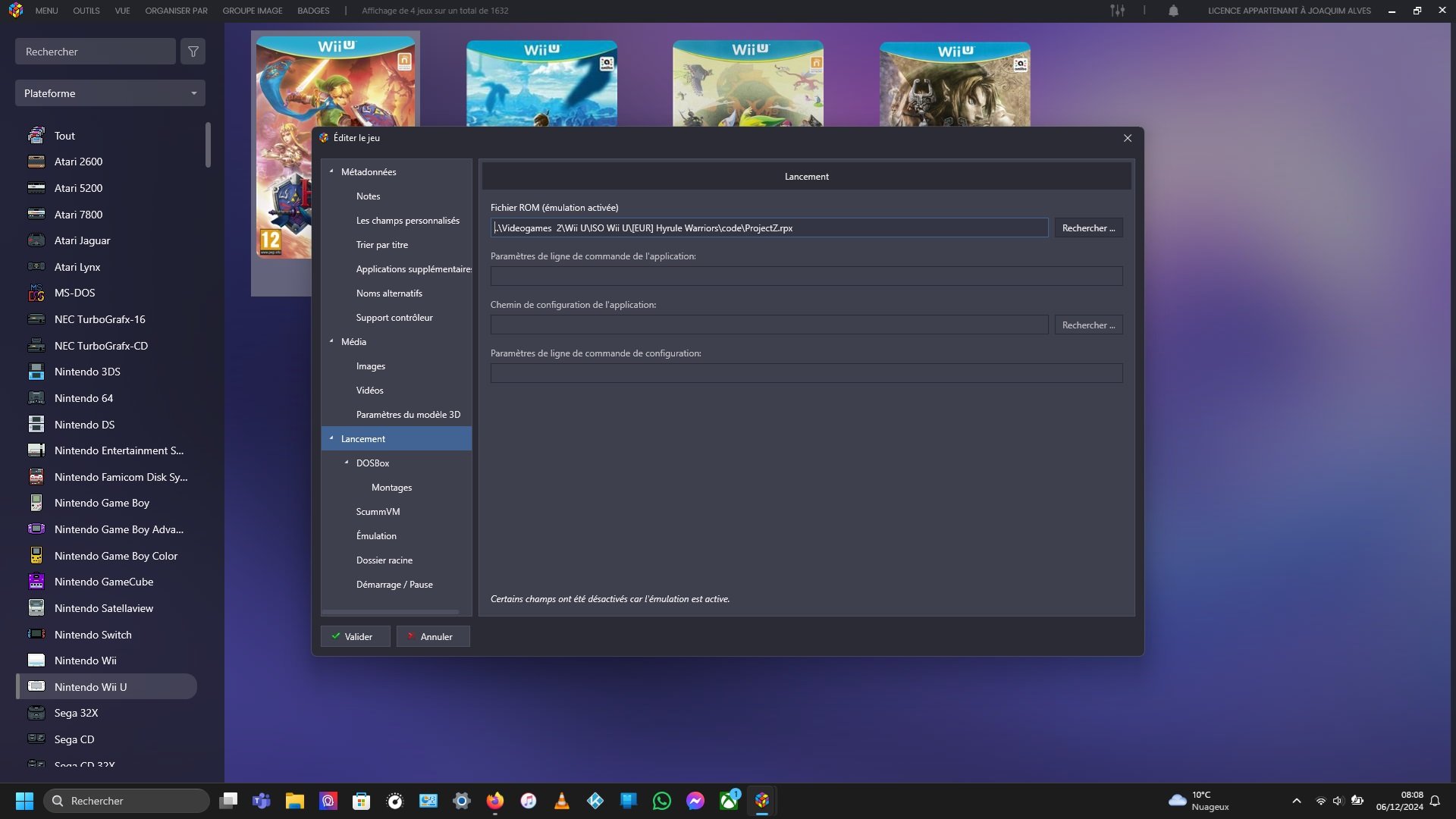Open Firefox from the taskbar

coord(494,801)
